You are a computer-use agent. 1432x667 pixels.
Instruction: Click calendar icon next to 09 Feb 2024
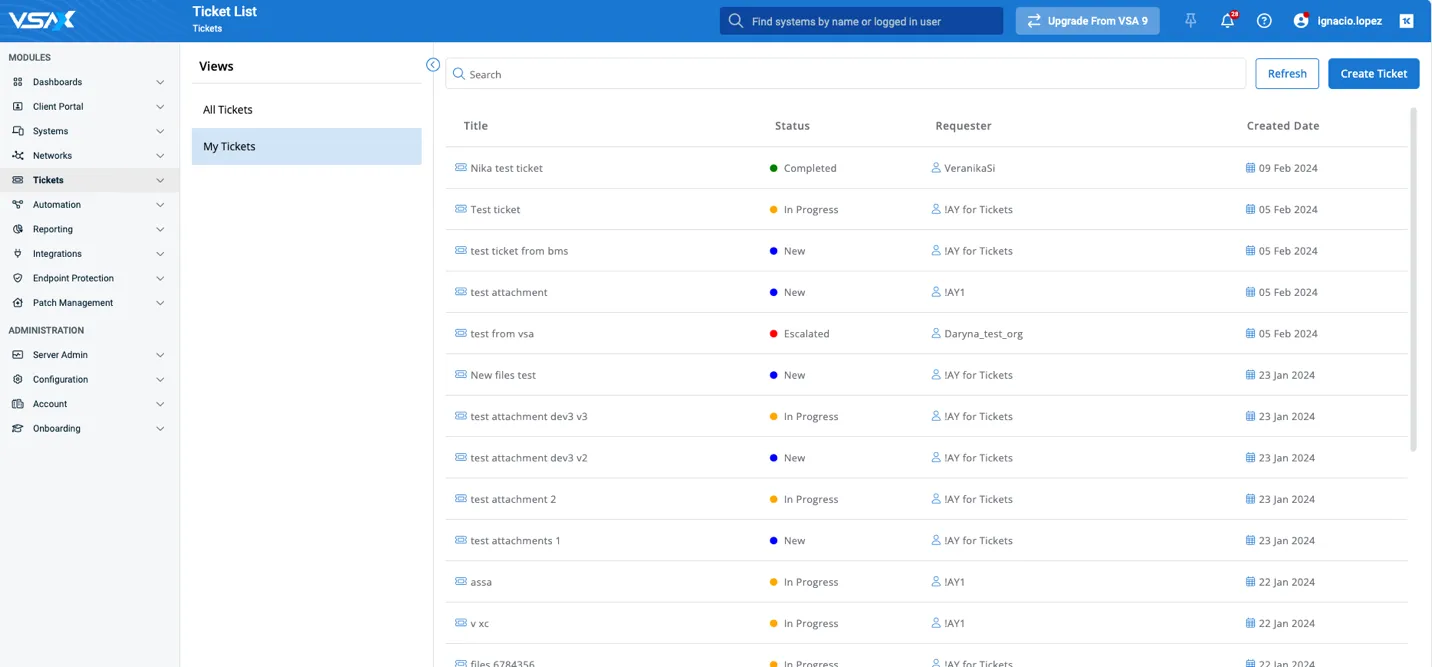1250,168
